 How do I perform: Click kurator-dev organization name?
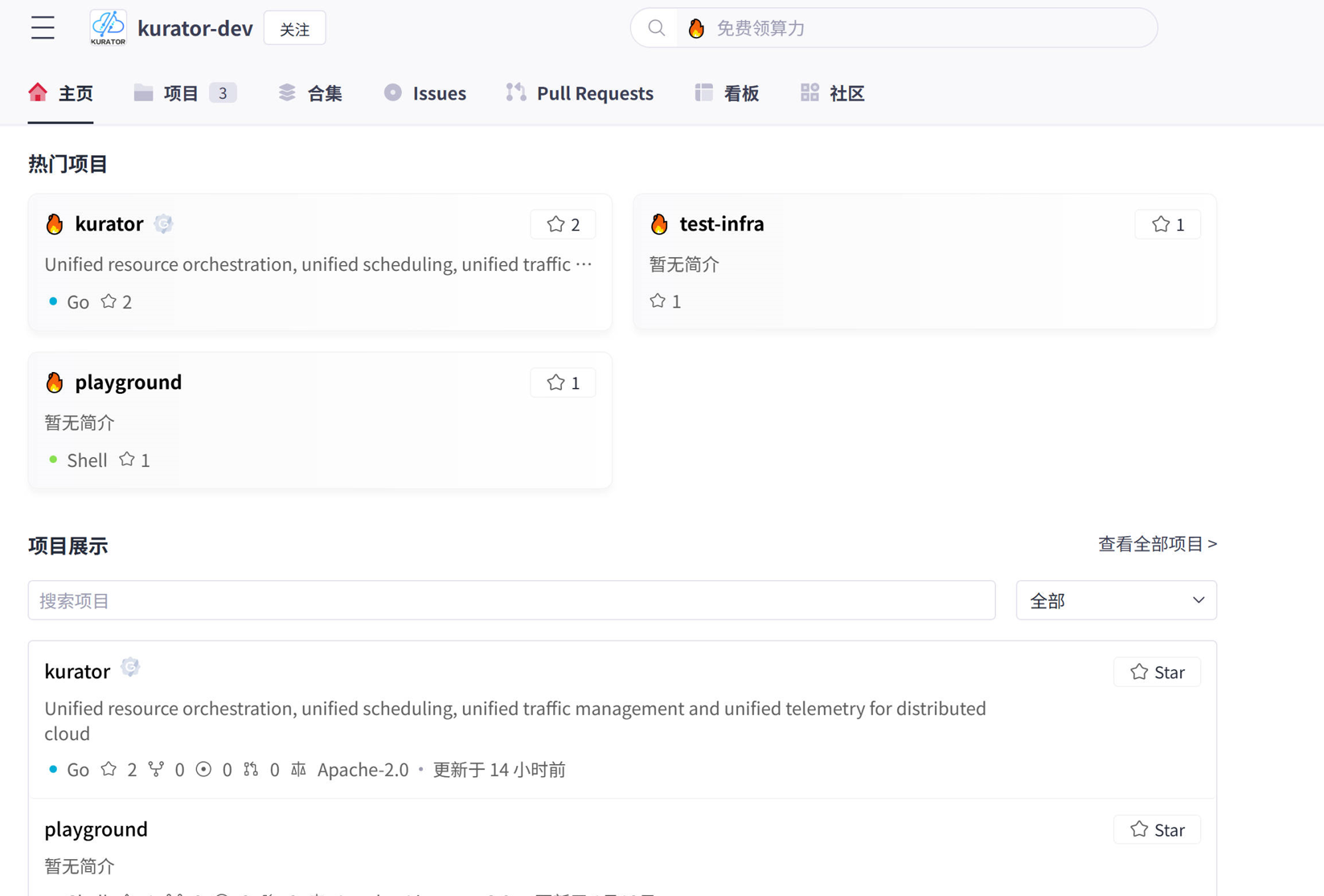pyautogui.click(x=195, y=28)
